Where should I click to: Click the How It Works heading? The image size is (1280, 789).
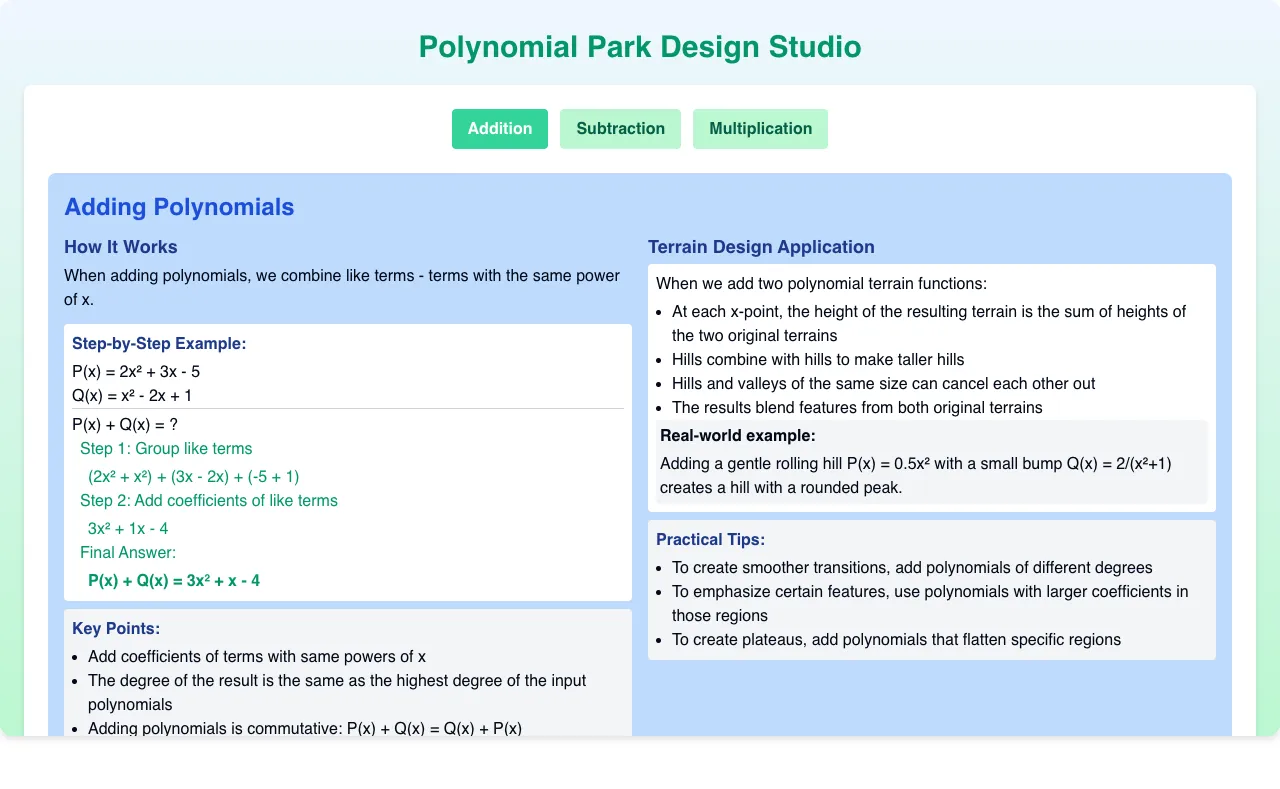point(121,247)
